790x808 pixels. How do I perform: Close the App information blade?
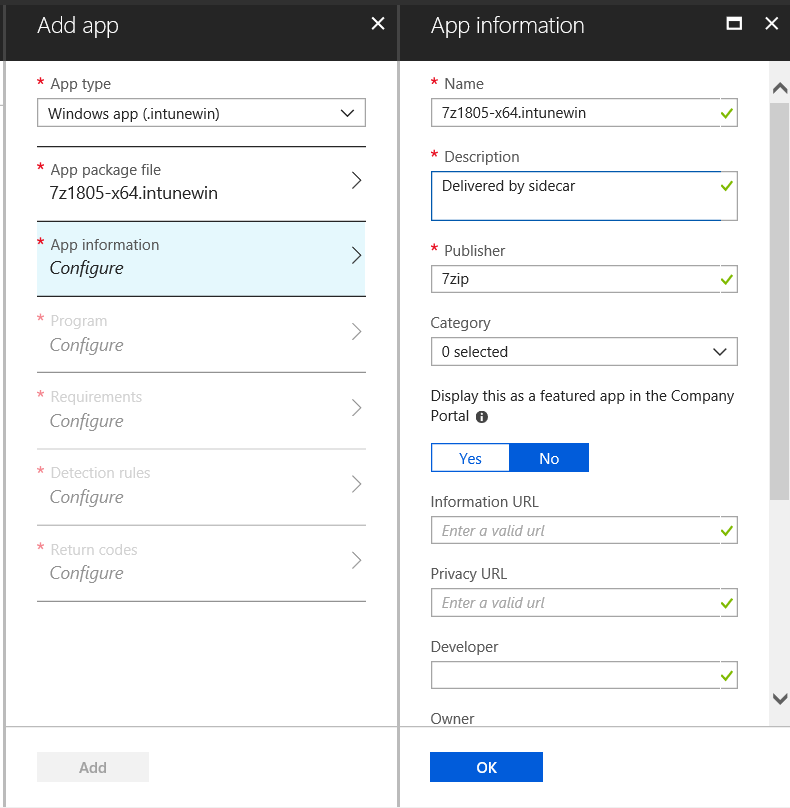pyautogui.click(x=771, y=24)
